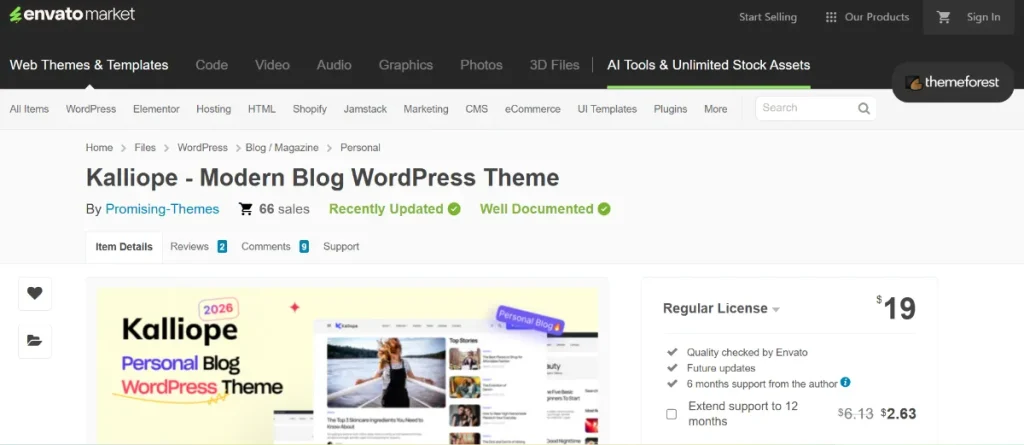The image size is (1024, 445).
Task: Click the Reviews count badge 2
Action: pyautogui.click(x=222, y=247)
